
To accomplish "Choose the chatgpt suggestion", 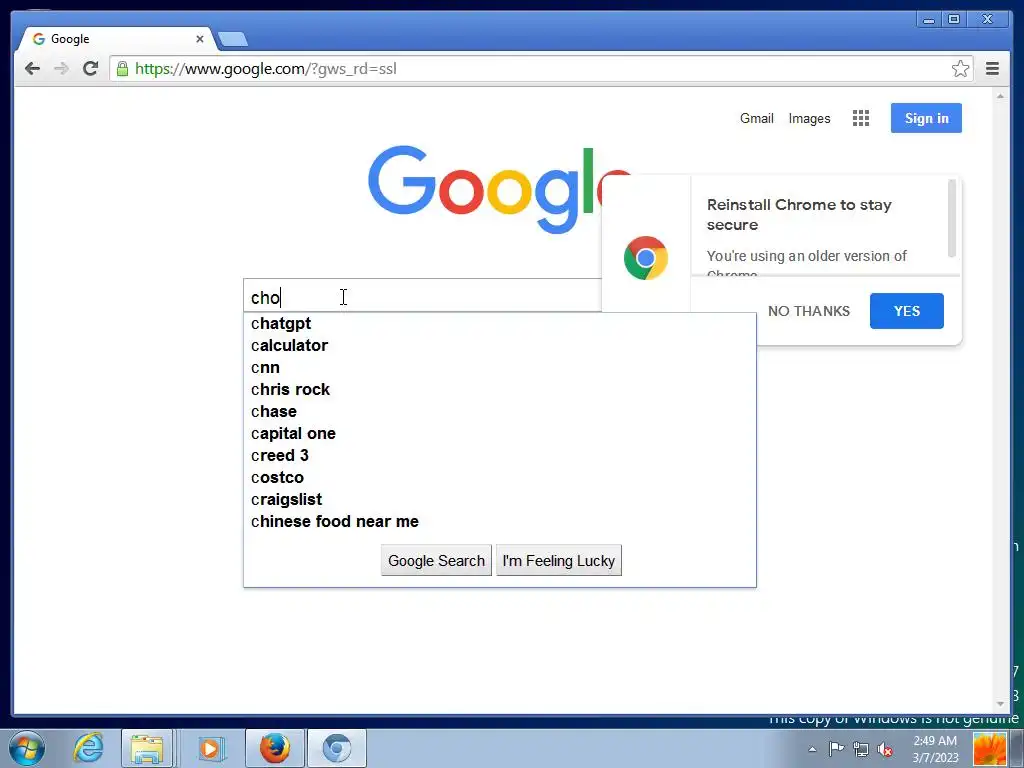I will pyautogui.click(x=500, y=323).
